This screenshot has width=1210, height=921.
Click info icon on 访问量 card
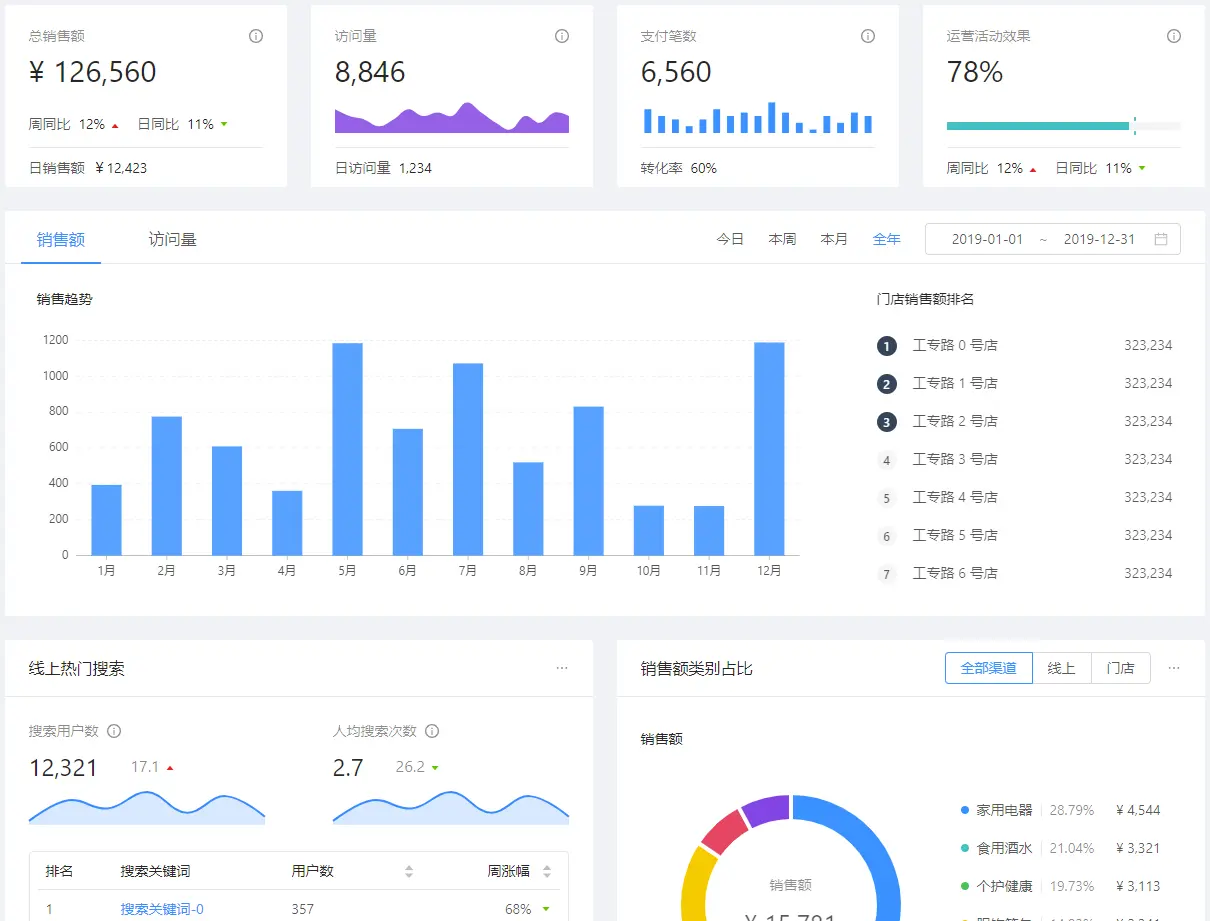tap(562, 36)
